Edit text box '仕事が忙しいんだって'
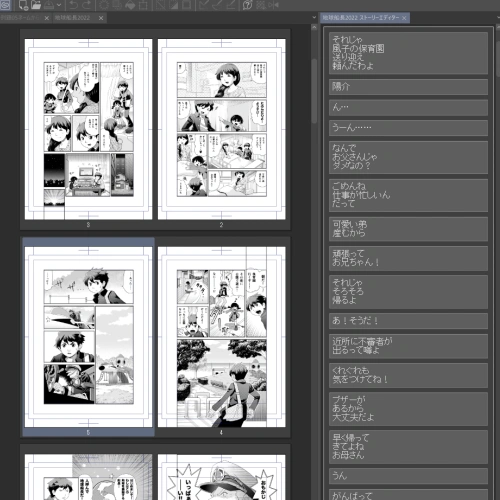This screenshot has width=500, height=500. [408, 195]
